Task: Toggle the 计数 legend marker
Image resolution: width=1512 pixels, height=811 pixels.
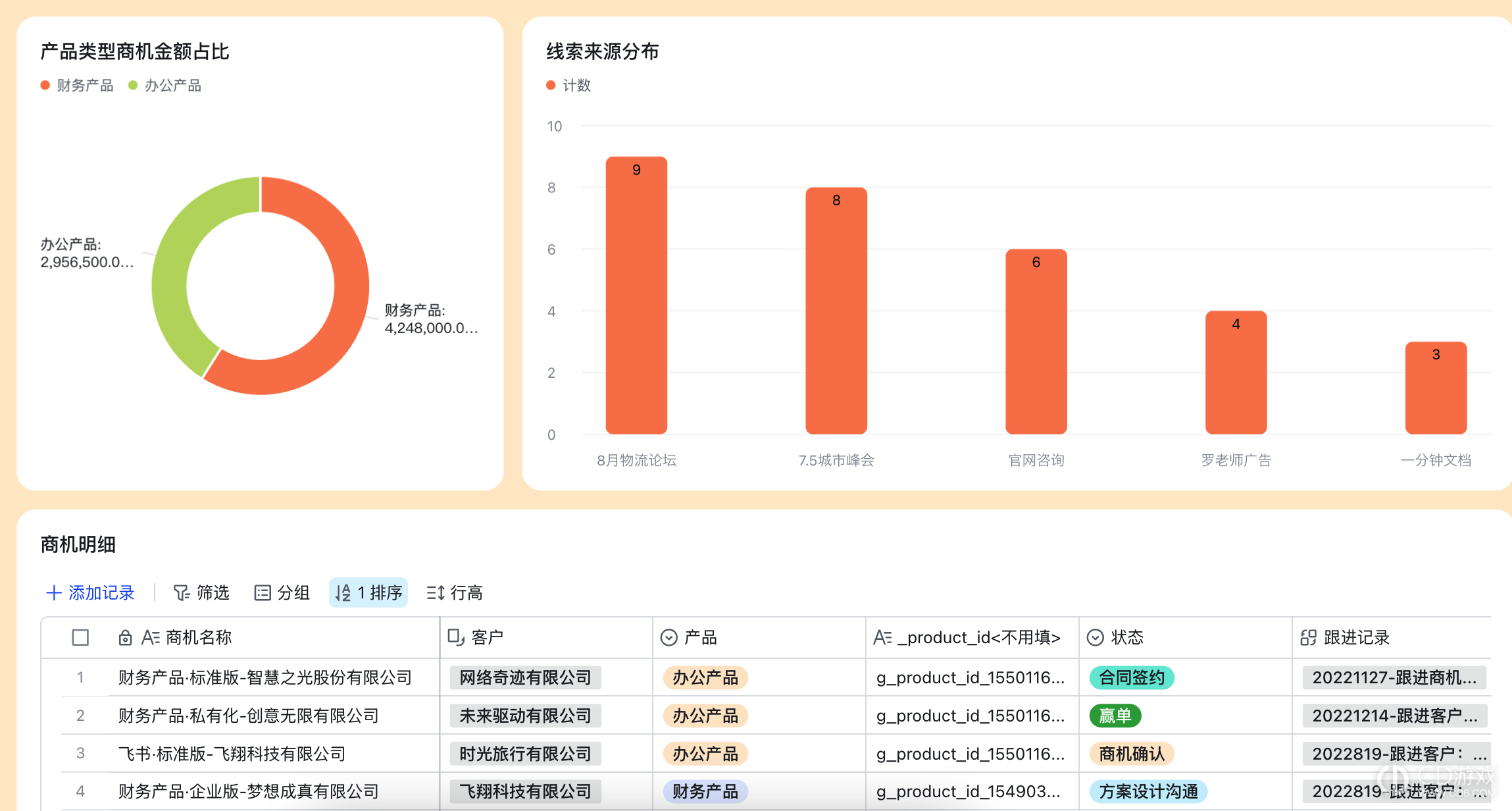Action: pos(551,86)
